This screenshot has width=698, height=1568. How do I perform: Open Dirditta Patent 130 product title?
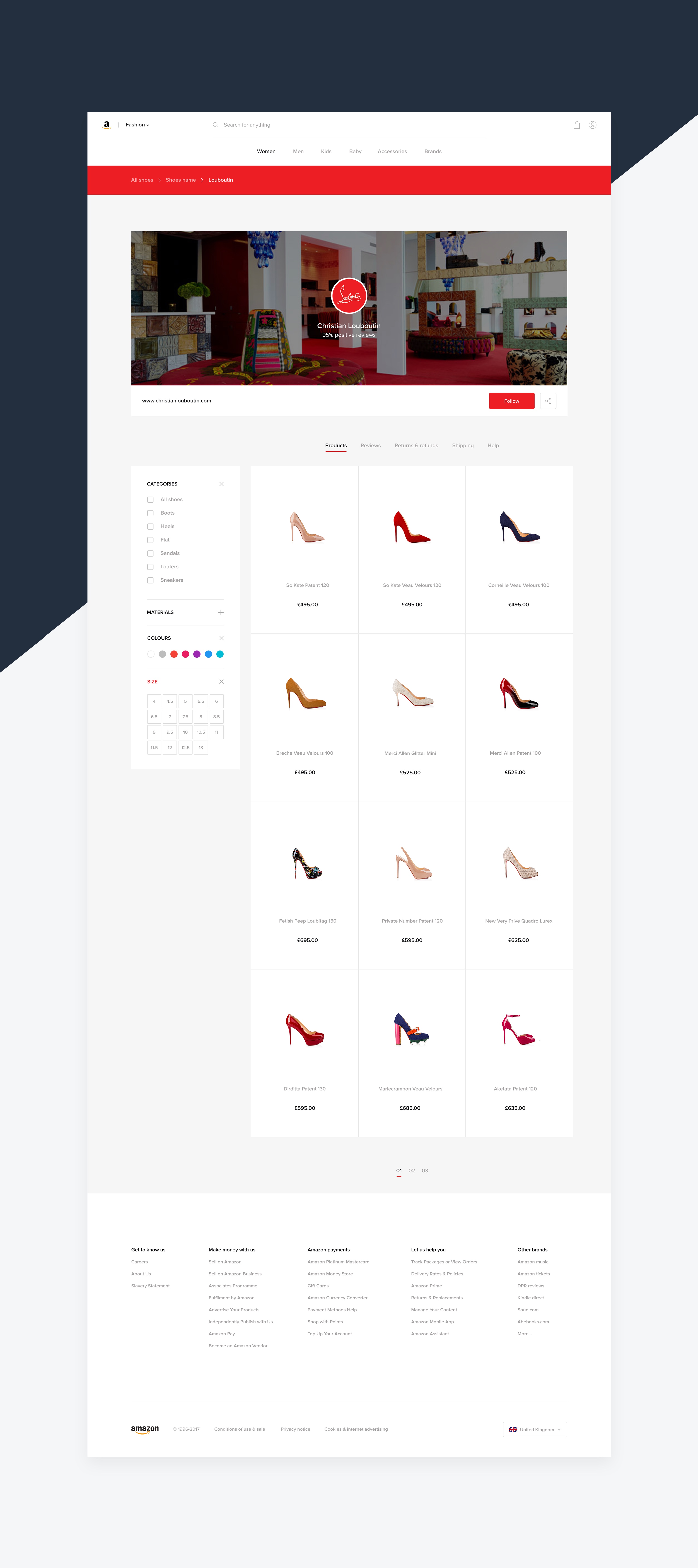(305, 1089)
